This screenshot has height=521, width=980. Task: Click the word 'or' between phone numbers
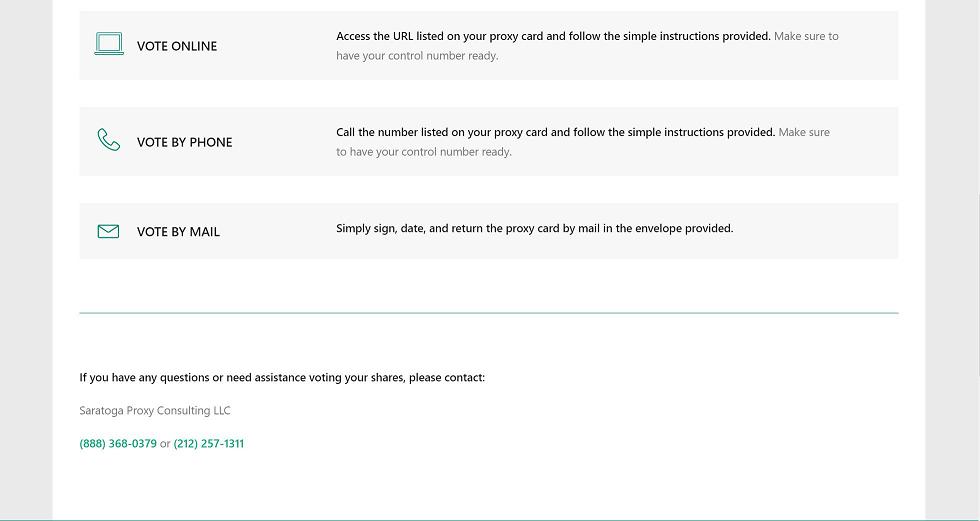[165, 444]
